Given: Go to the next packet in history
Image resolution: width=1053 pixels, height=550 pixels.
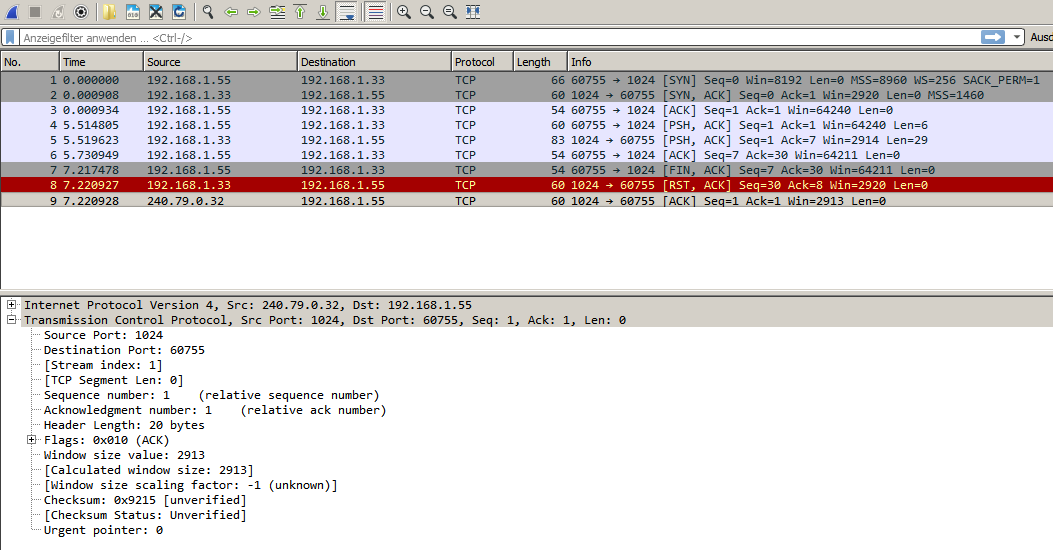Looking at the screenshot, I should 254,12.
